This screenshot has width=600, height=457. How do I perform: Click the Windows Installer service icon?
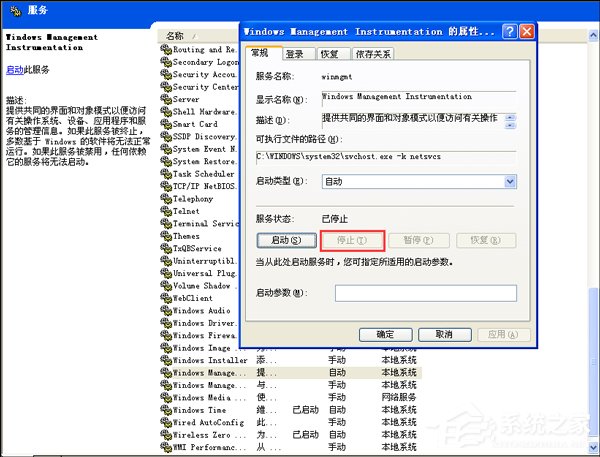pos(166,360)
